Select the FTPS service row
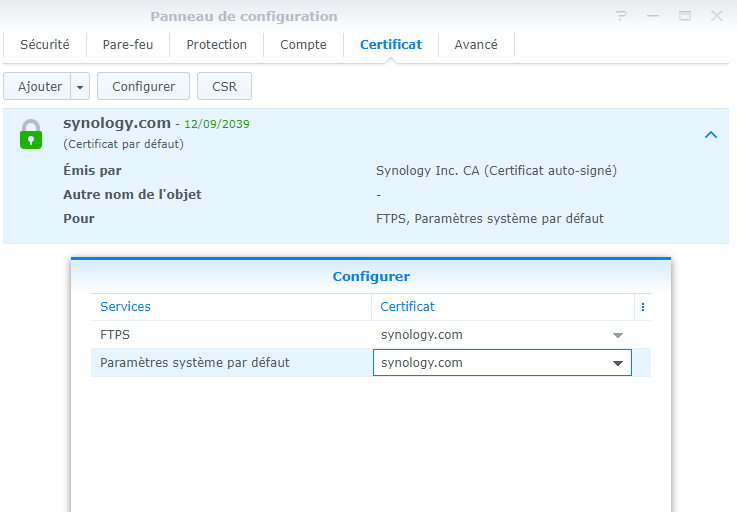737x512 pixels. tap(371, 335)
